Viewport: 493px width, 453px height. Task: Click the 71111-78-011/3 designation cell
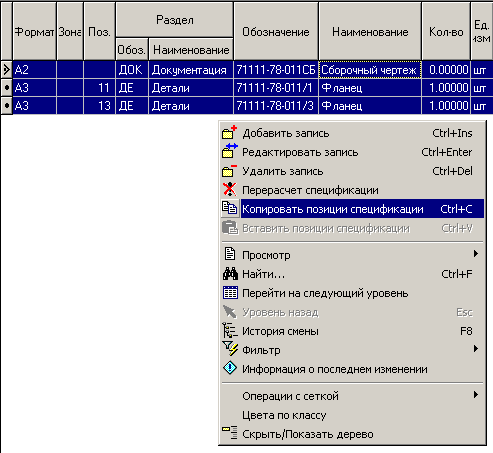click(x=276, y=106)
